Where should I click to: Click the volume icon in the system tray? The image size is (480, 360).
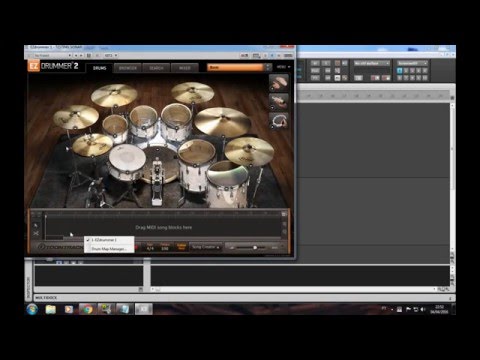point(423,309)
